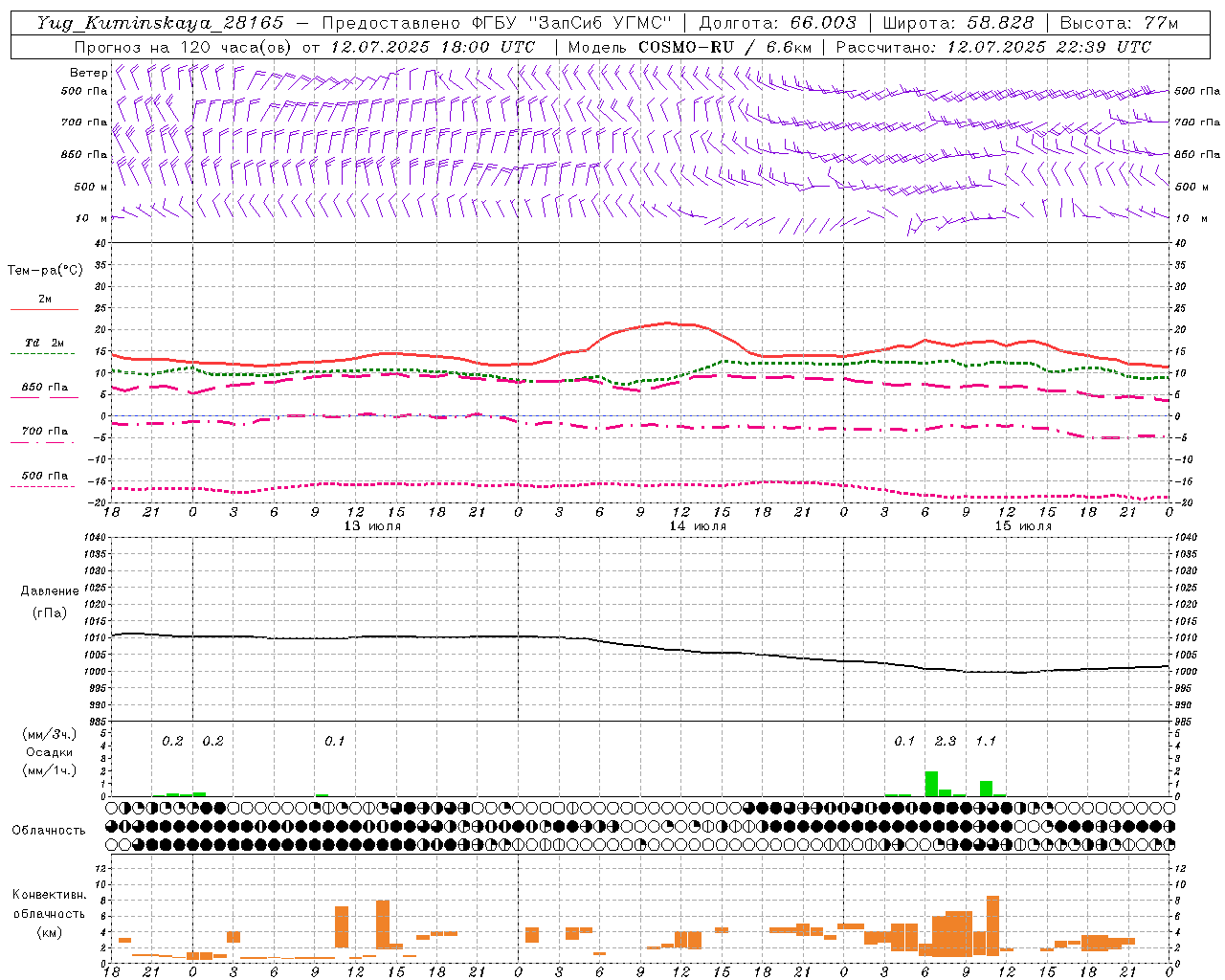Click the 15 июля date label
This screenshot has width=1225, height=980.
click(x=1023, y=526)
